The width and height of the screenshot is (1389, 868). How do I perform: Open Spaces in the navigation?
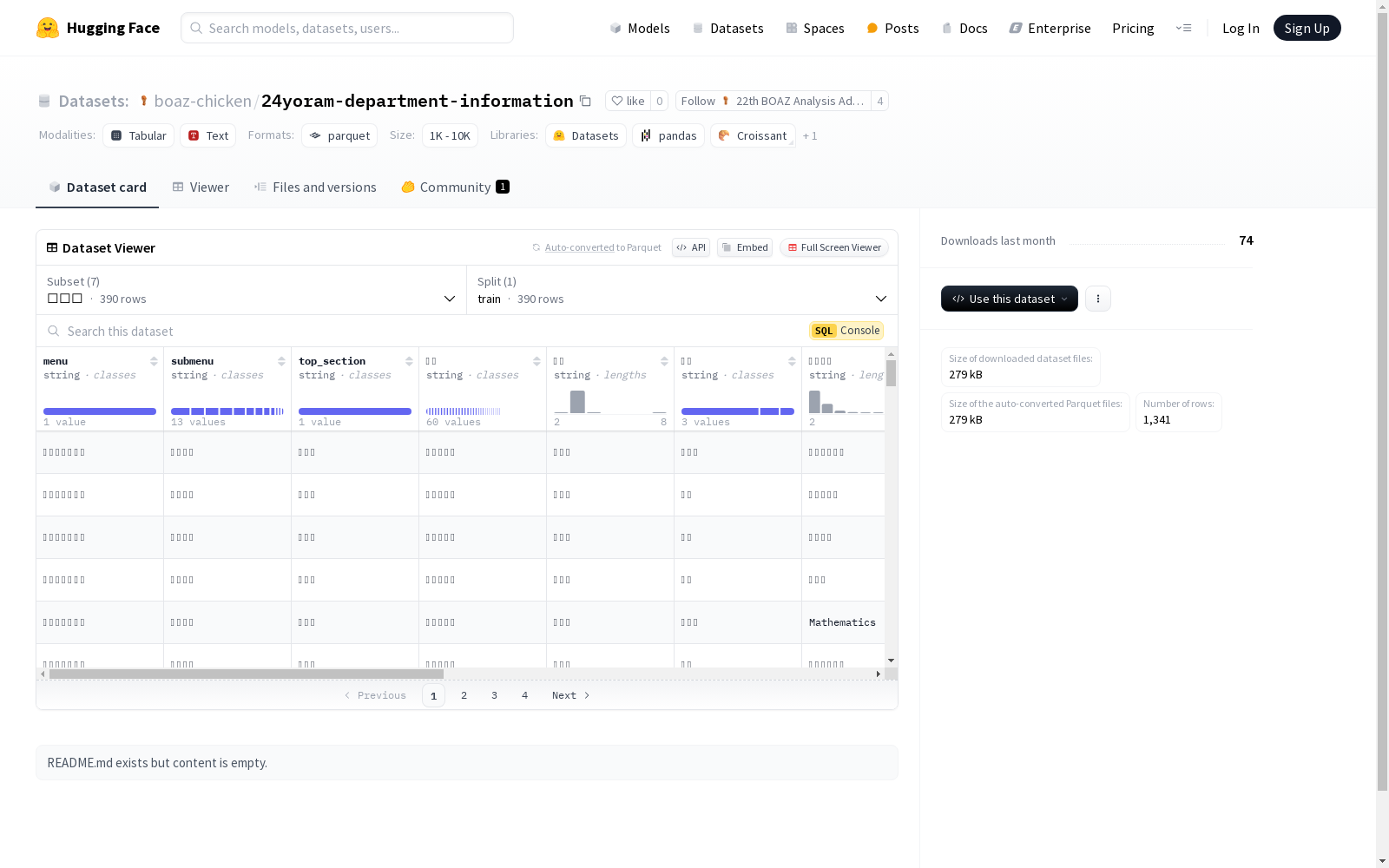click(815, 28)
